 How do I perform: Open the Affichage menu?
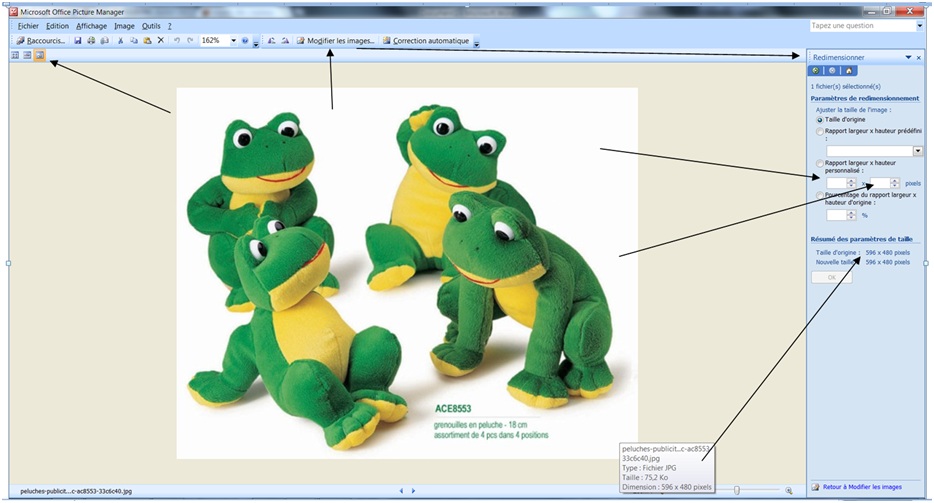pos(92,26)
